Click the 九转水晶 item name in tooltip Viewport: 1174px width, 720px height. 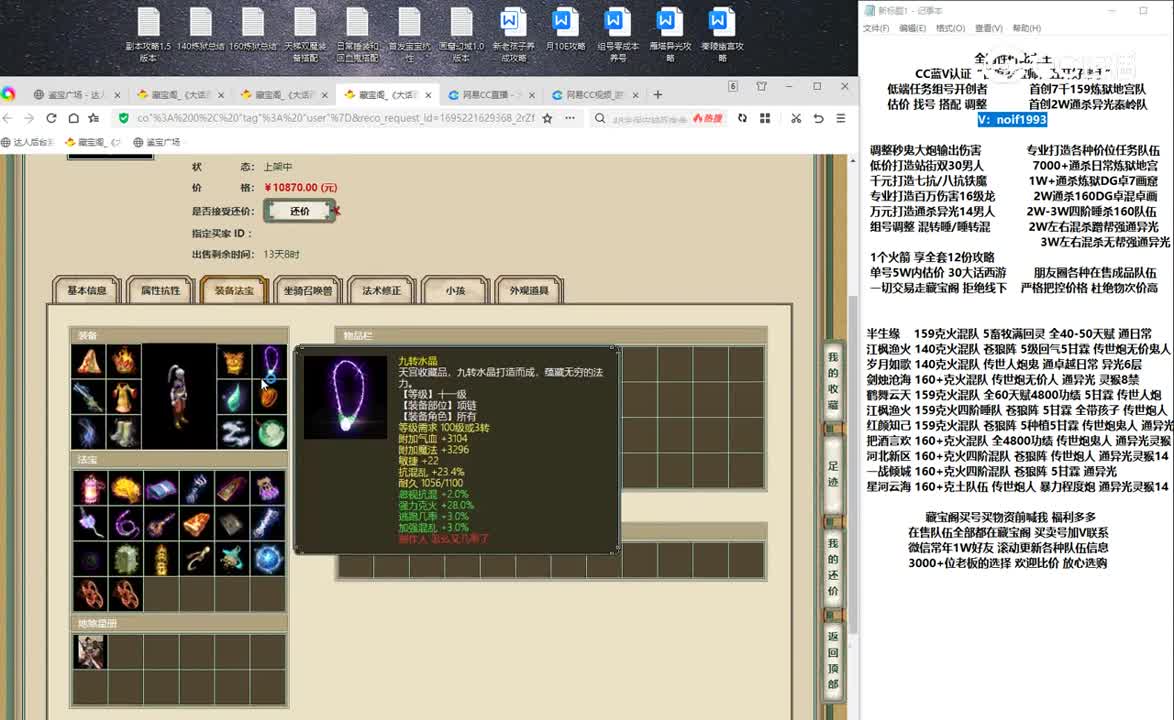[418, 361]
